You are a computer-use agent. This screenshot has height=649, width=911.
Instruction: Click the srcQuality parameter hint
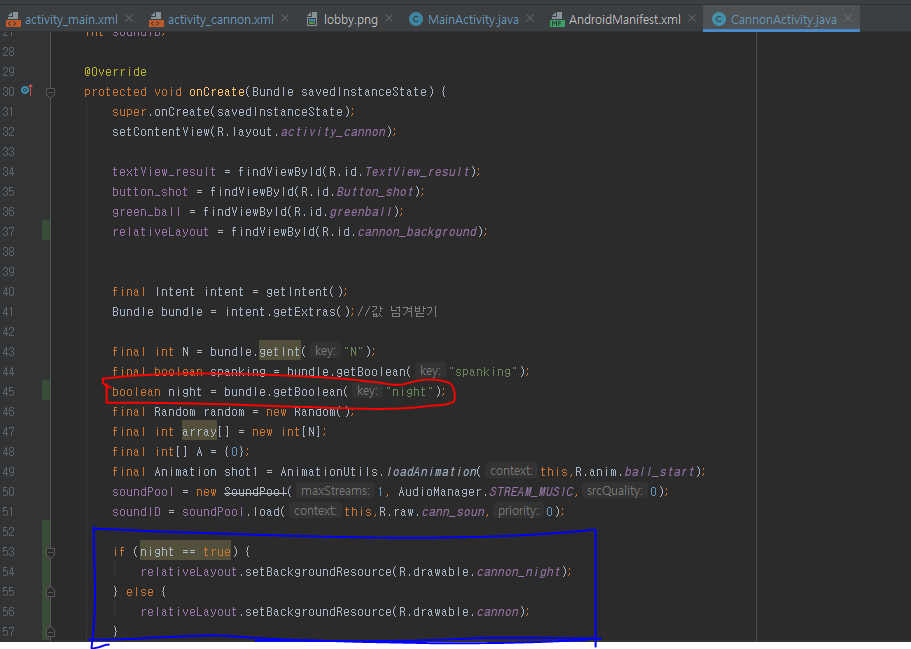click(614, 491)
